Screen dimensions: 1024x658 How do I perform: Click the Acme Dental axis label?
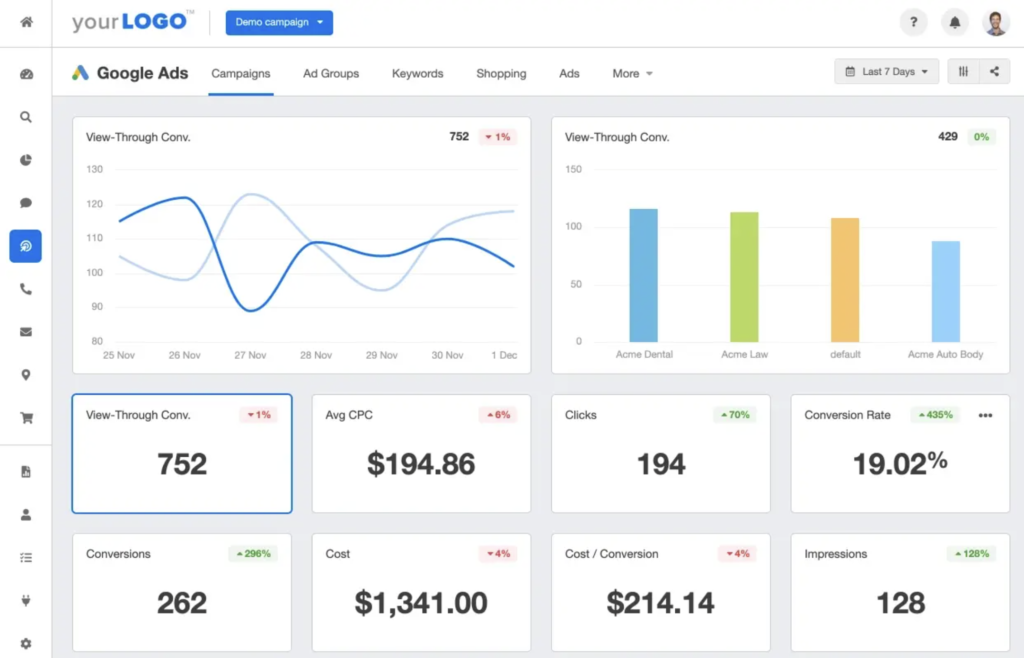pos(644,354)
